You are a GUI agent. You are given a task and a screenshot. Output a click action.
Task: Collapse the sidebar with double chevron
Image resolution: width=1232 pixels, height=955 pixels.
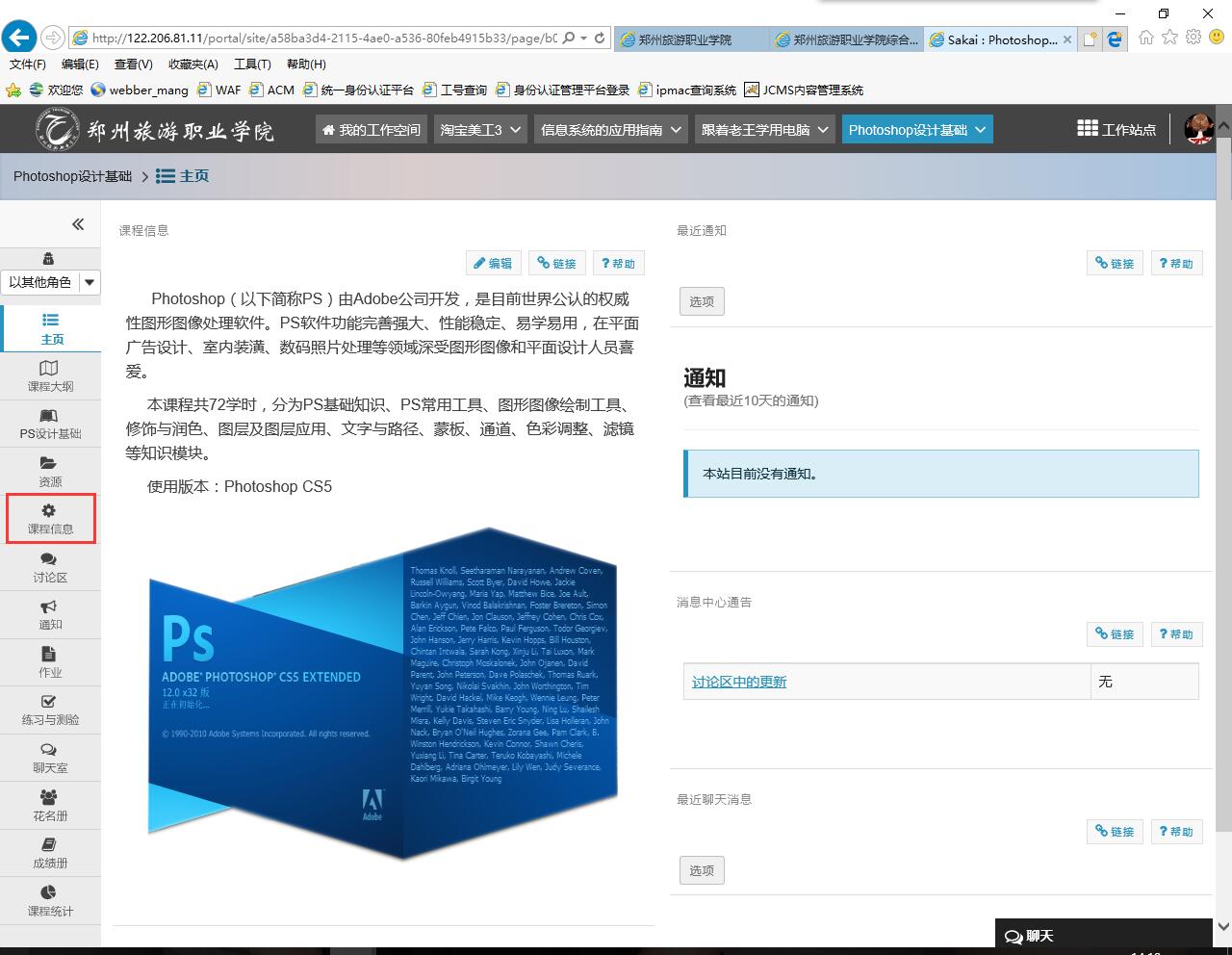click(78, 224)
